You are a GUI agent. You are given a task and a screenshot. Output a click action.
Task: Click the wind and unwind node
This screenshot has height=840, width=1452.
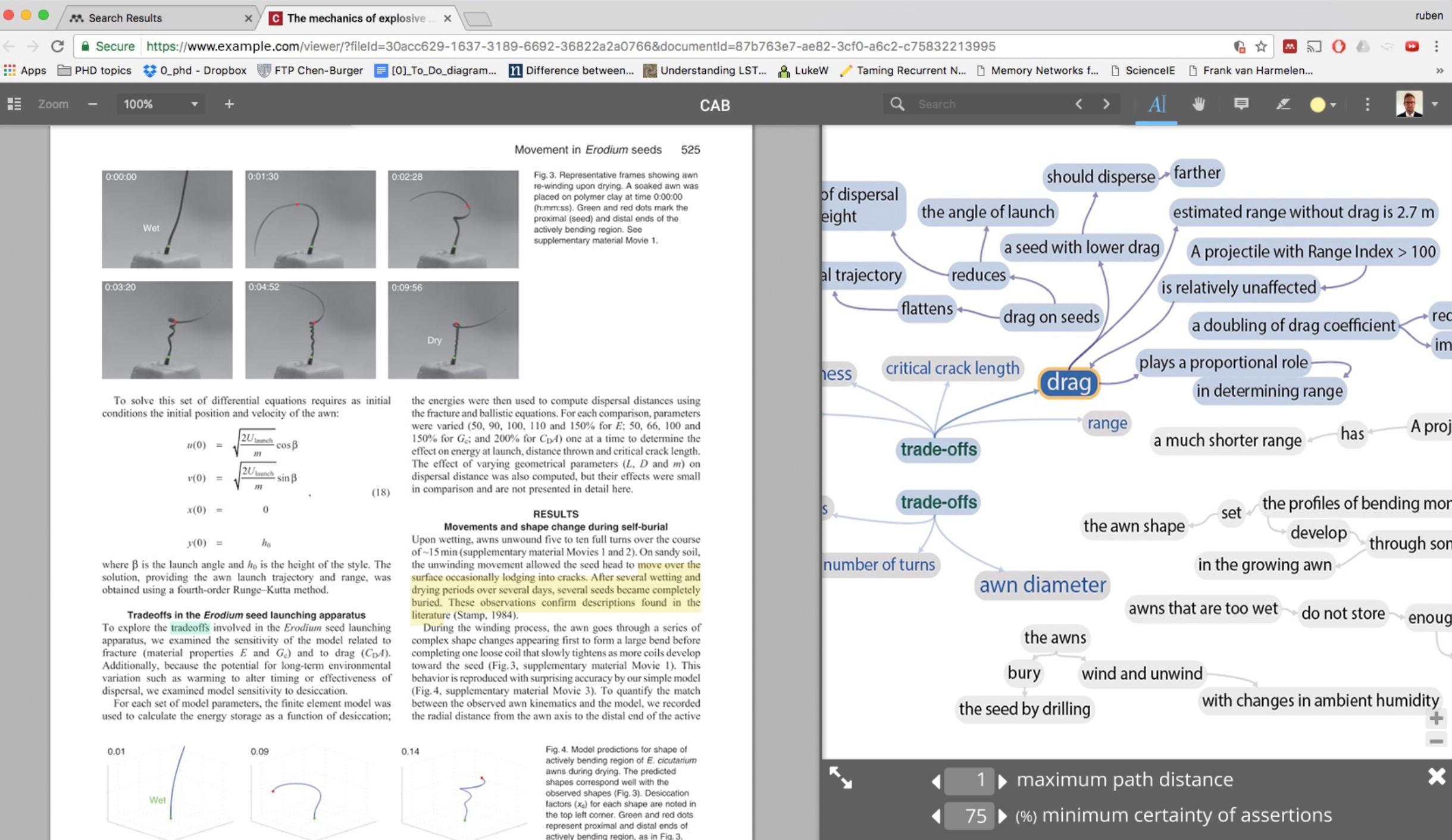1141,673
